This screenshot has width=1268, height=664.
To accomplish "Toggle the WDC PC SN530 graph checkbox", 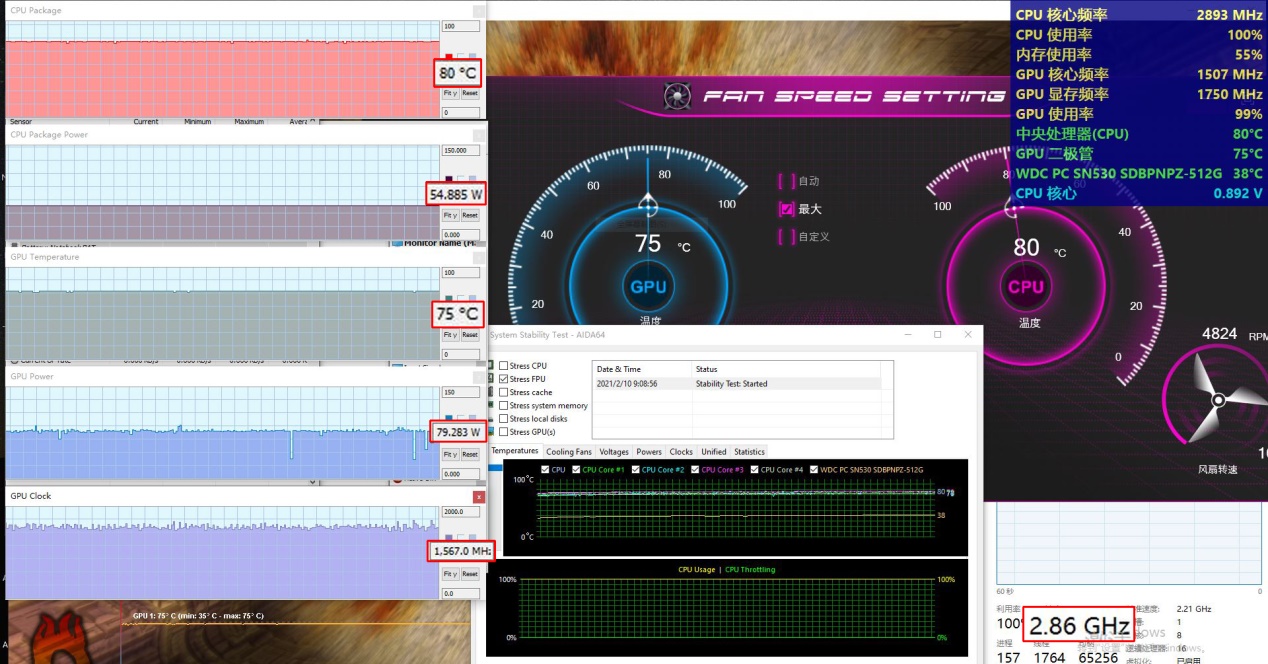I will 814,469.
